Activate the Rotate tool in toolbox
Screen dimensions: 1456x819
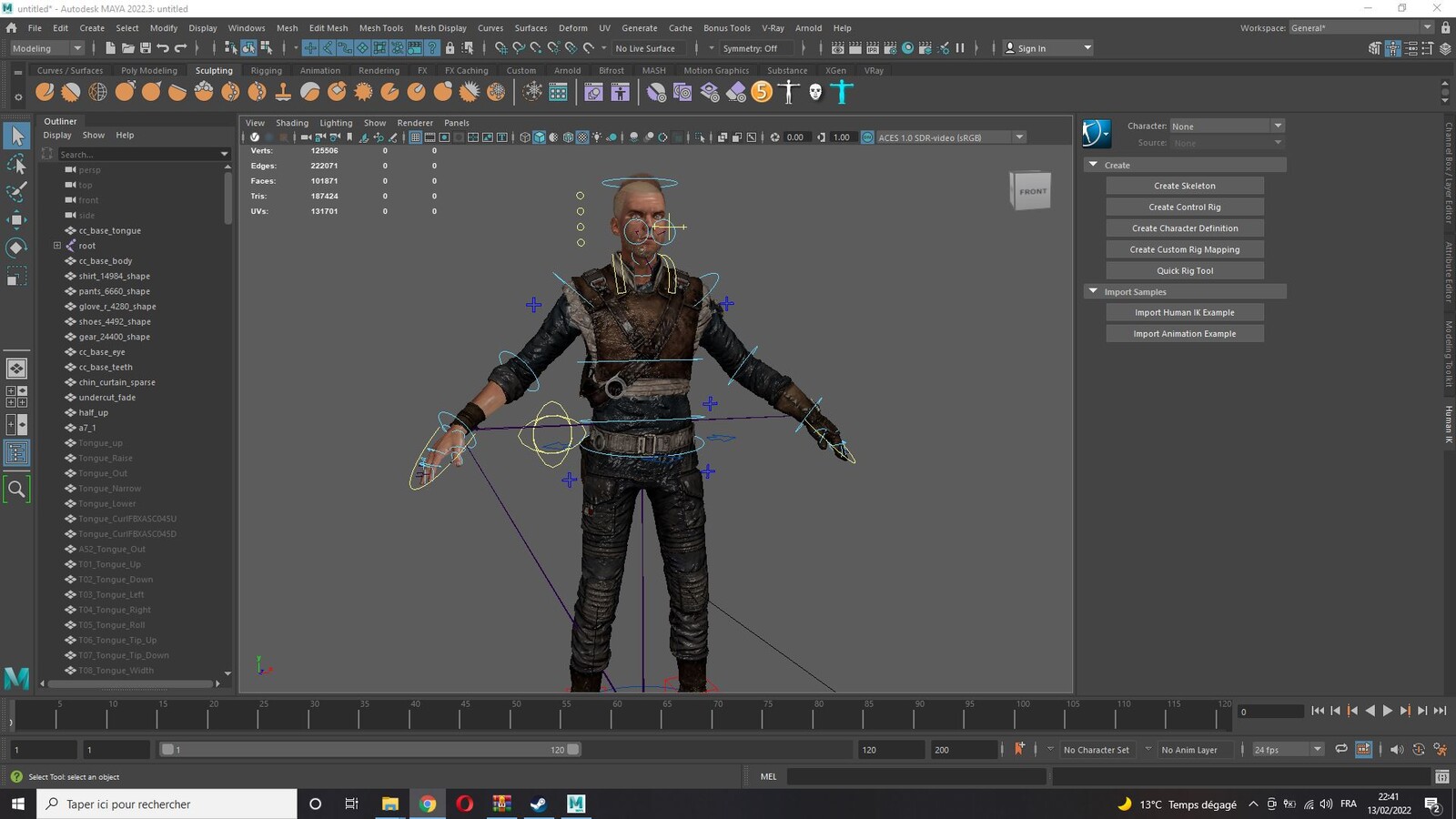pyautogui.click(x=16, y=248)
